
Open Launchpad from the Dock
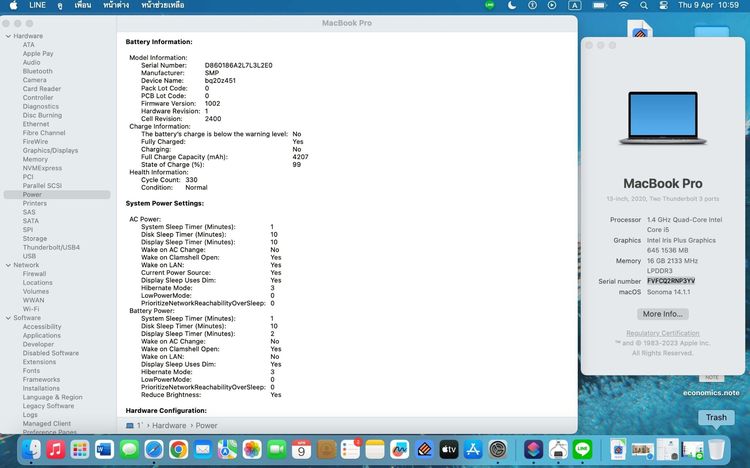pyautogui.click(x=80, y=450)
